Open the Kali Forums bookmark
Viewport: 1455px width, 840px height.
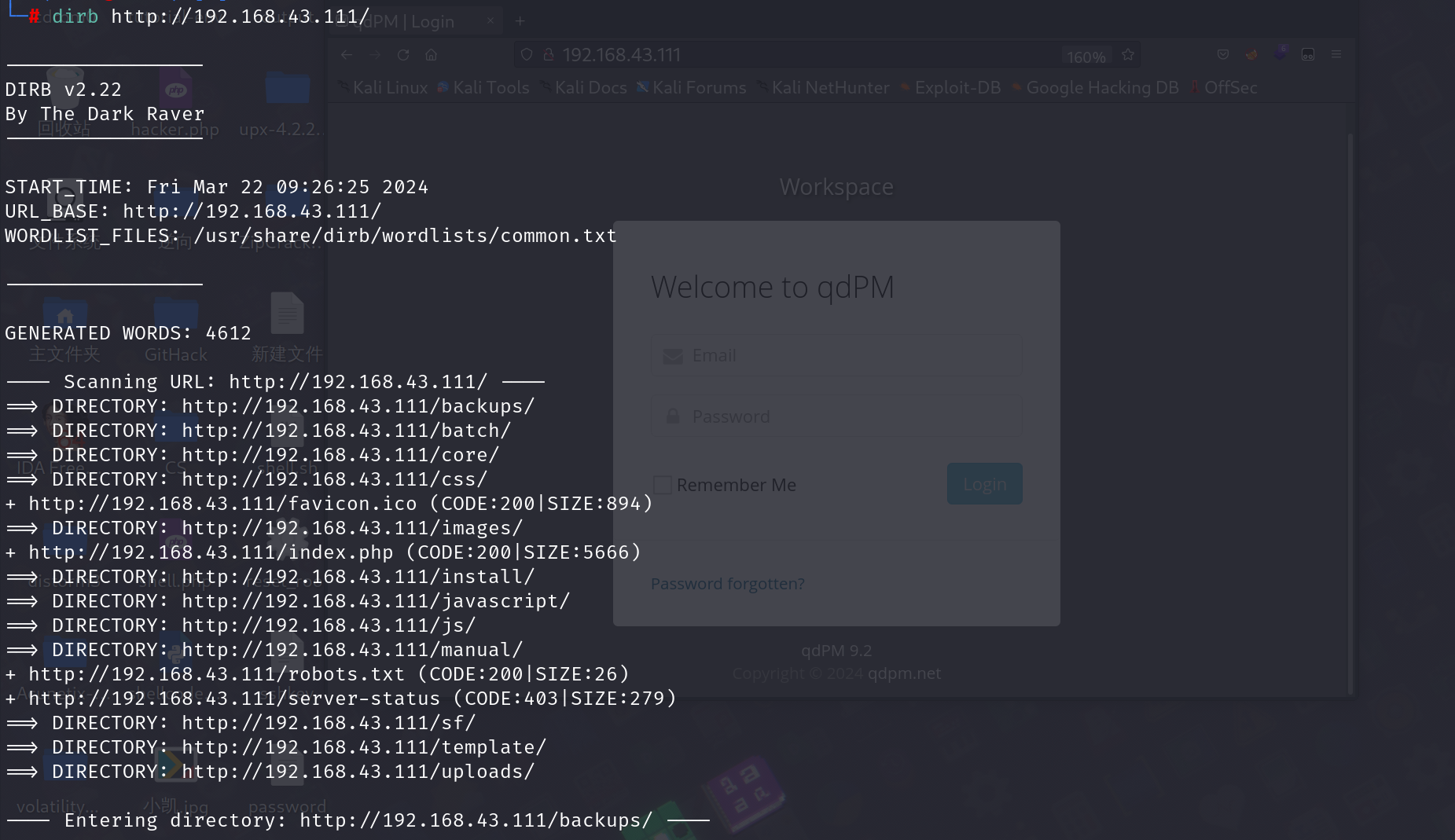pos(692,88)
